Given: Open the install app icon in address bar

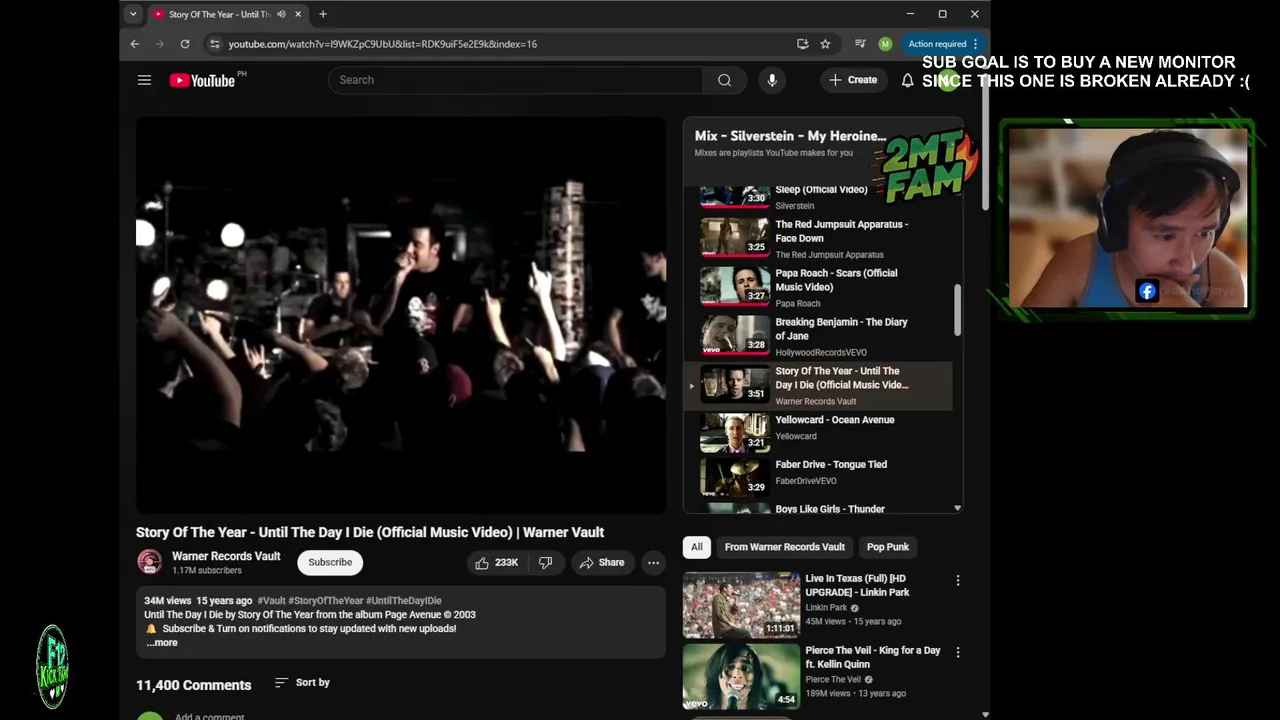Looking at the screenshot, I should [x=802, y=44].
